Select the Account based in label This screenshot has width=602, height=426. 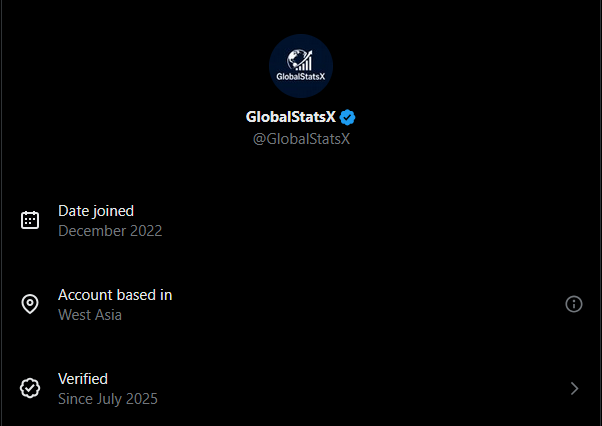click(x=115, y=295)
